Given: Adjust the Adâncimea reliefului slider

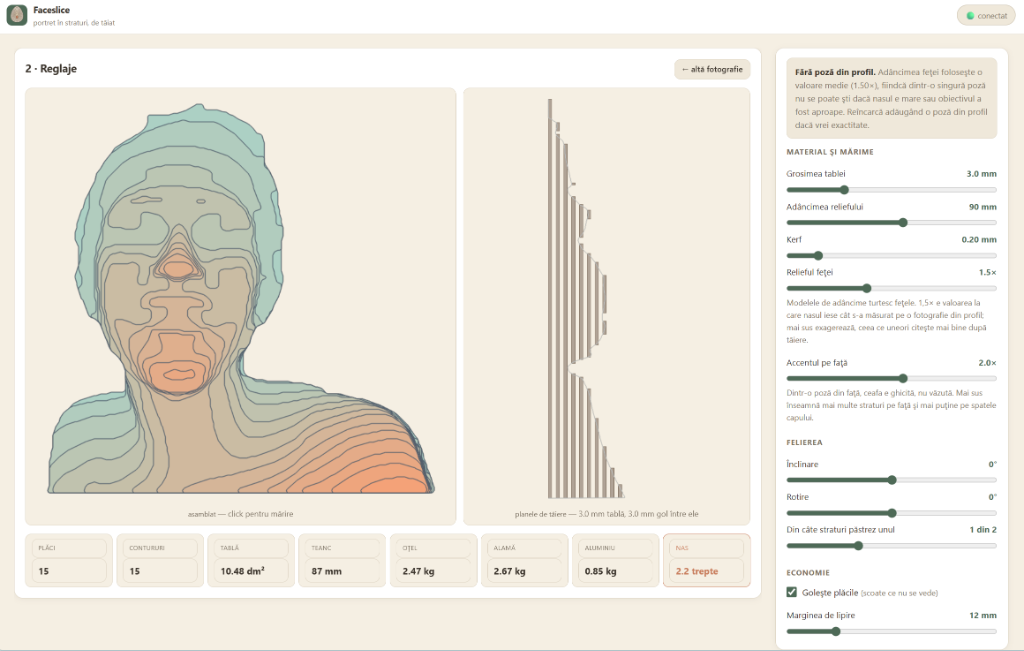Looking at the screenshot, I should tap(891, 223).
